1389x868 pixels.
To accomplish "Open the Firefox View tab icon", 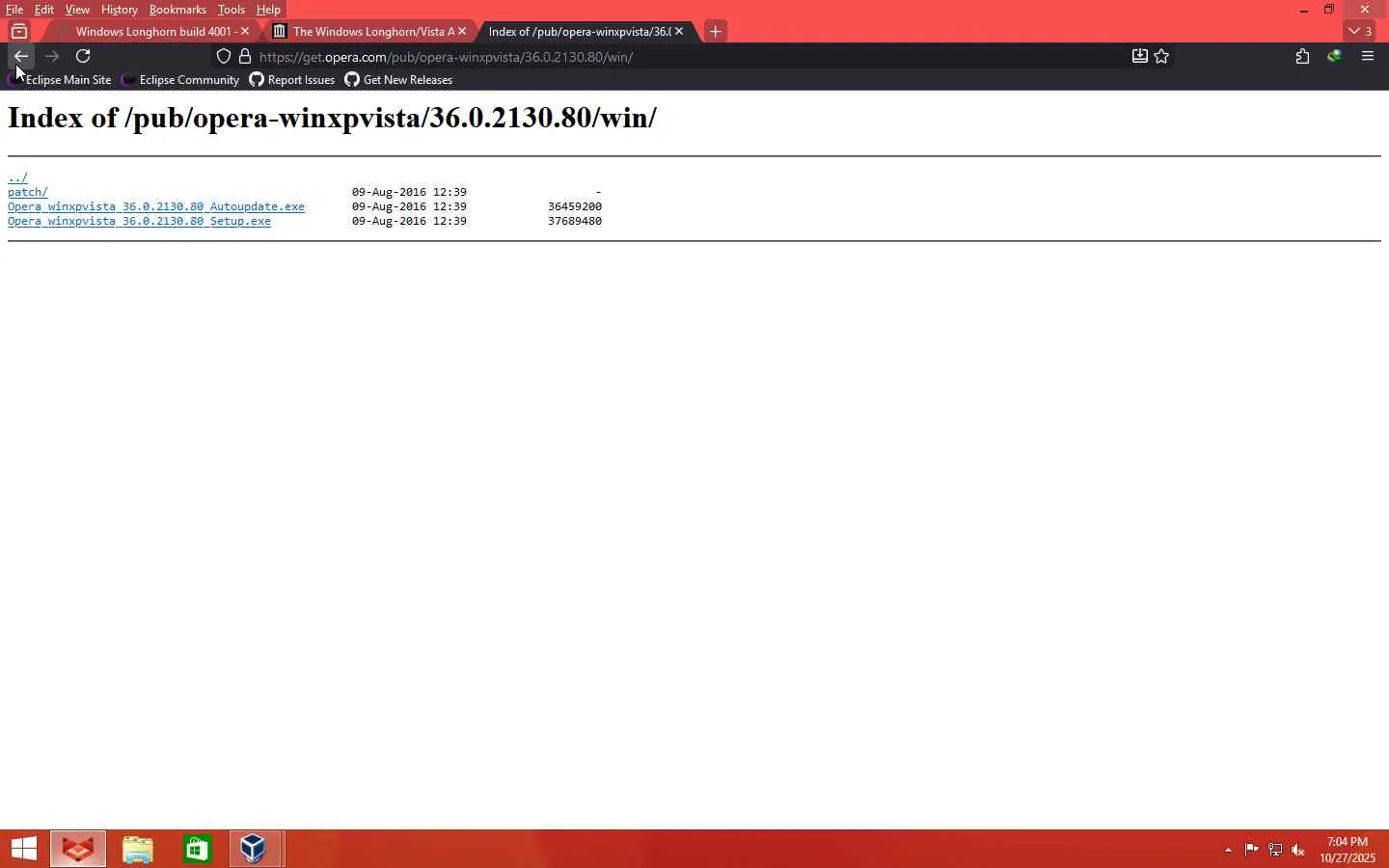I will (x=19, y=31).
